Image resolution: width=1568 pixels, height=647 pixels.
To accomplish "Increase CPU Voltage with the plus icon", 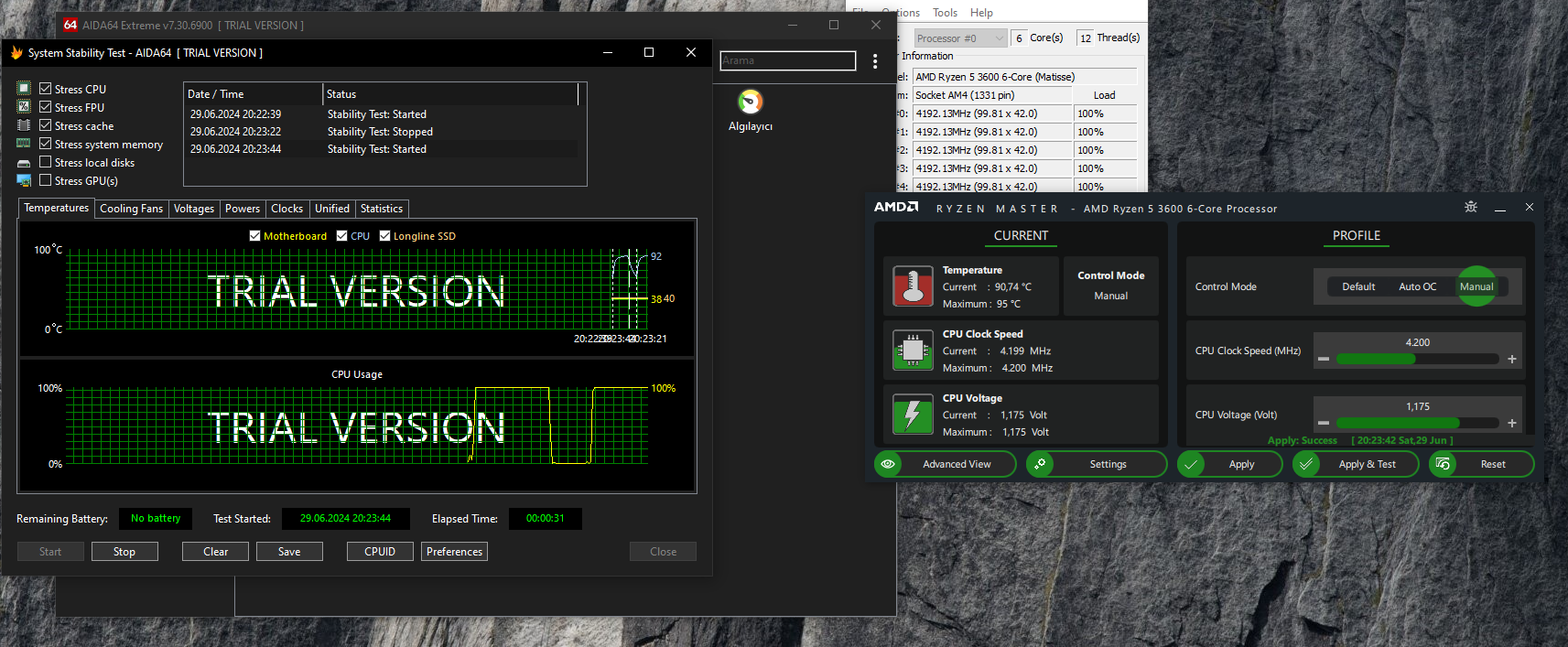I will tap(1512, 423).
